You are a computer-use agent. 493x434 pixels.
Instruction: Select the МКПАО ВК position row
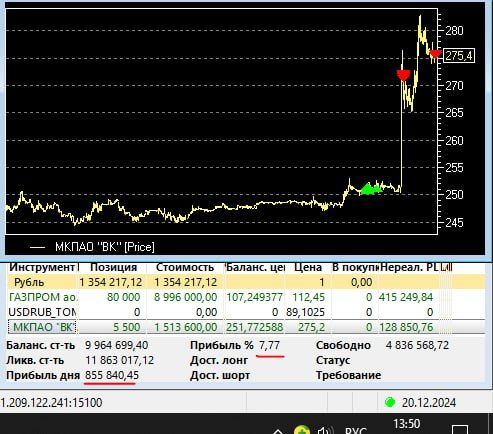246,327
